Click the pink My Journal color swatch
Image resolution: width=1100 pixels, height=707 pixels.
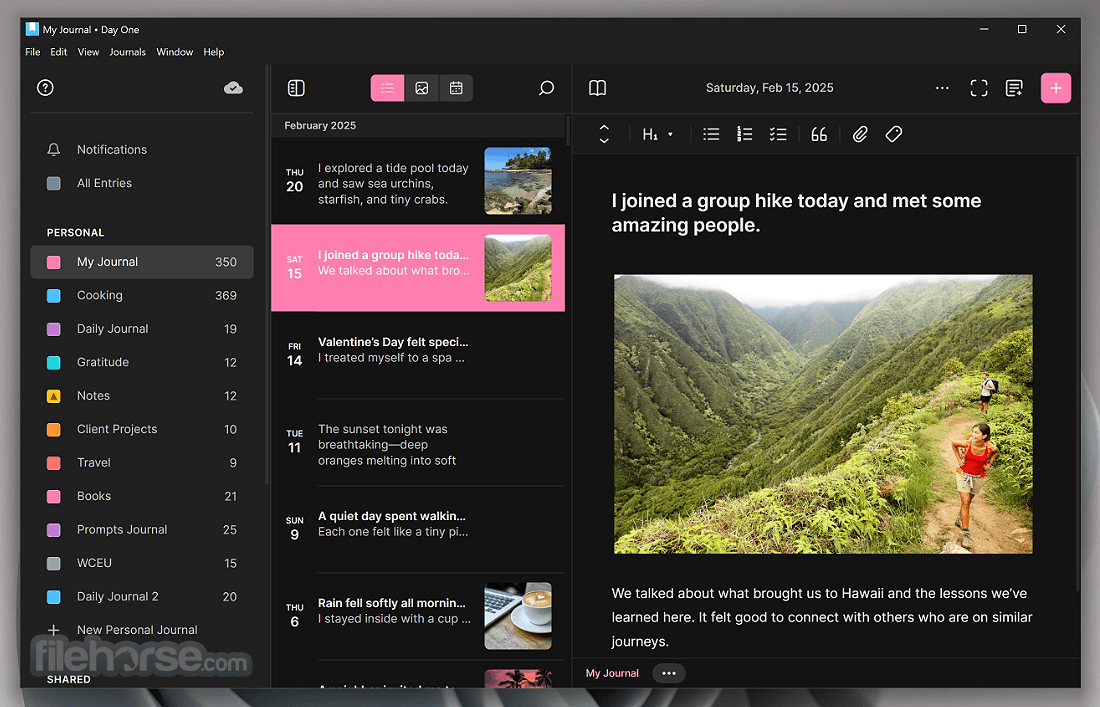pyautogui.click(x=53, y=262)
